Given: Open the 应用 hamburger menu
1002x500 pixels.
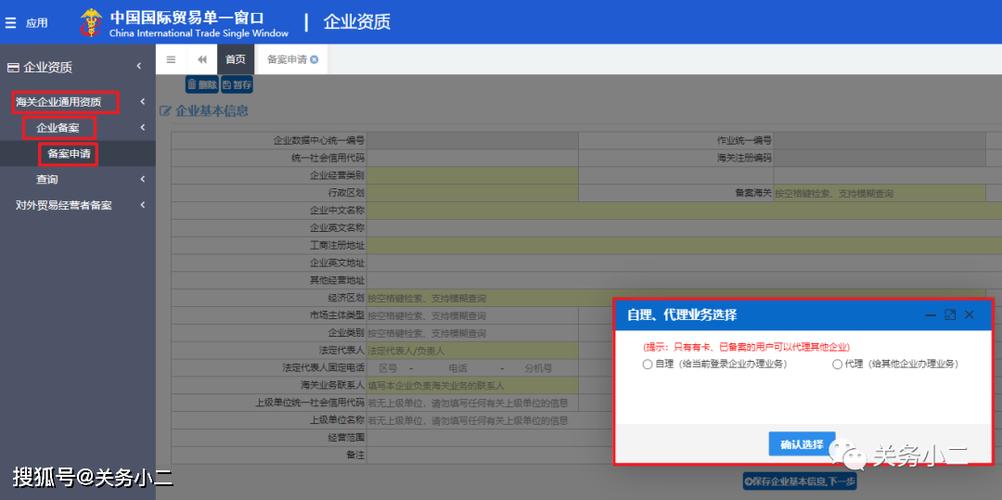Looking at the screenshot, I should click(26, 23).
